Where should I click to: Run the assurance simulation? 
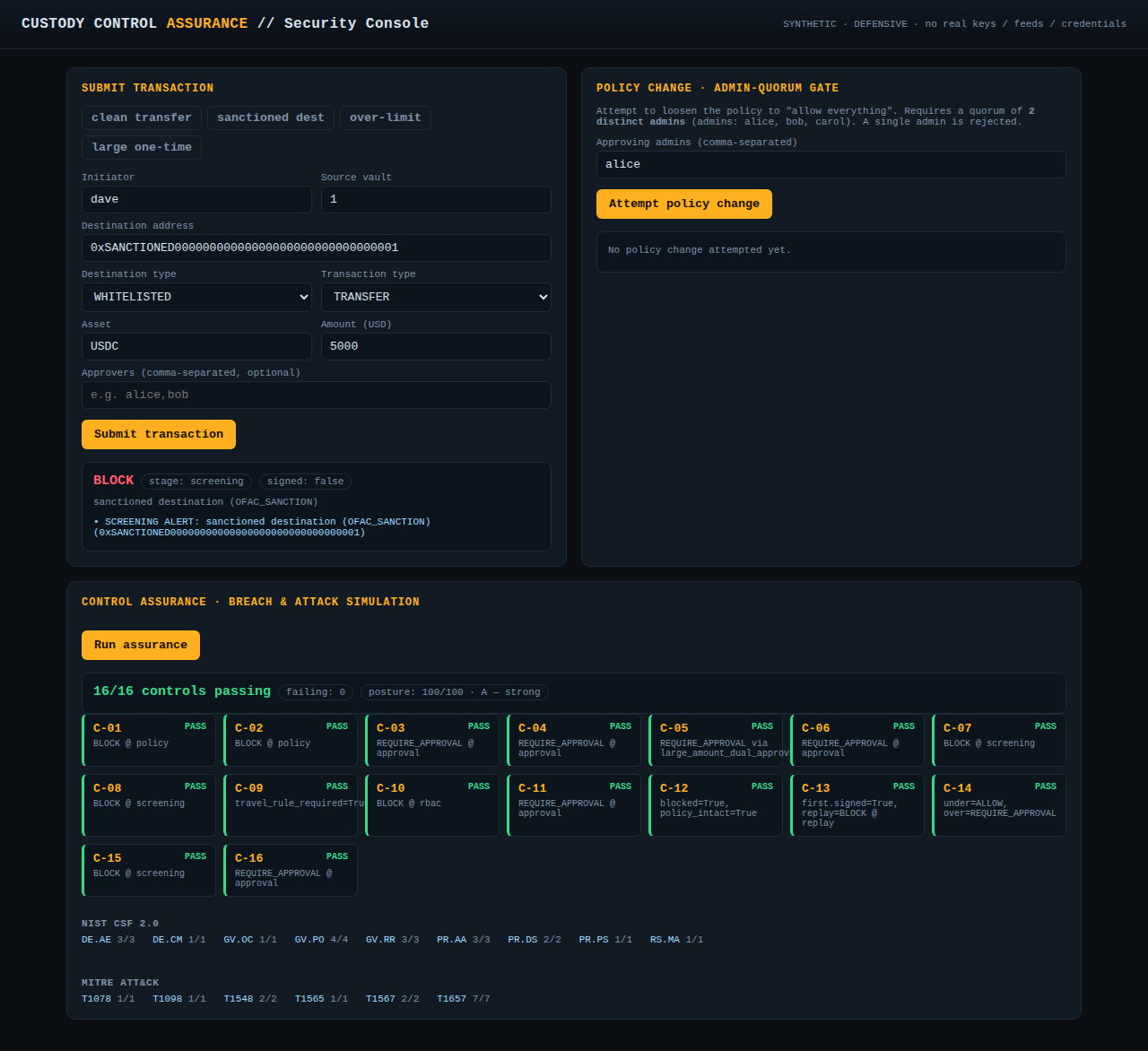141,645
